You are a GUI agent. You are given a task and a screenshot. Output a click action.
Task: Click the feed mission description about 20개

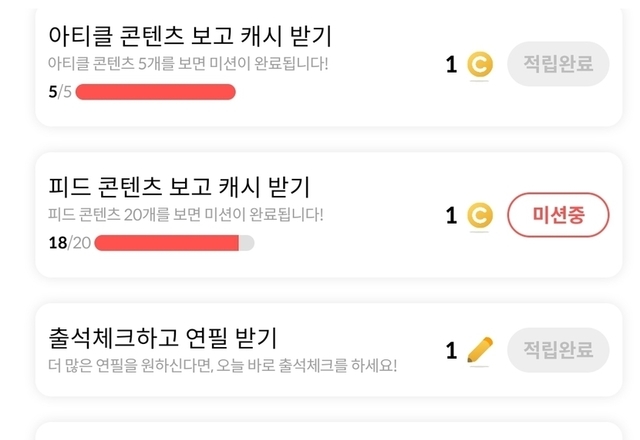pyautogui.click(x=186, y=214)
